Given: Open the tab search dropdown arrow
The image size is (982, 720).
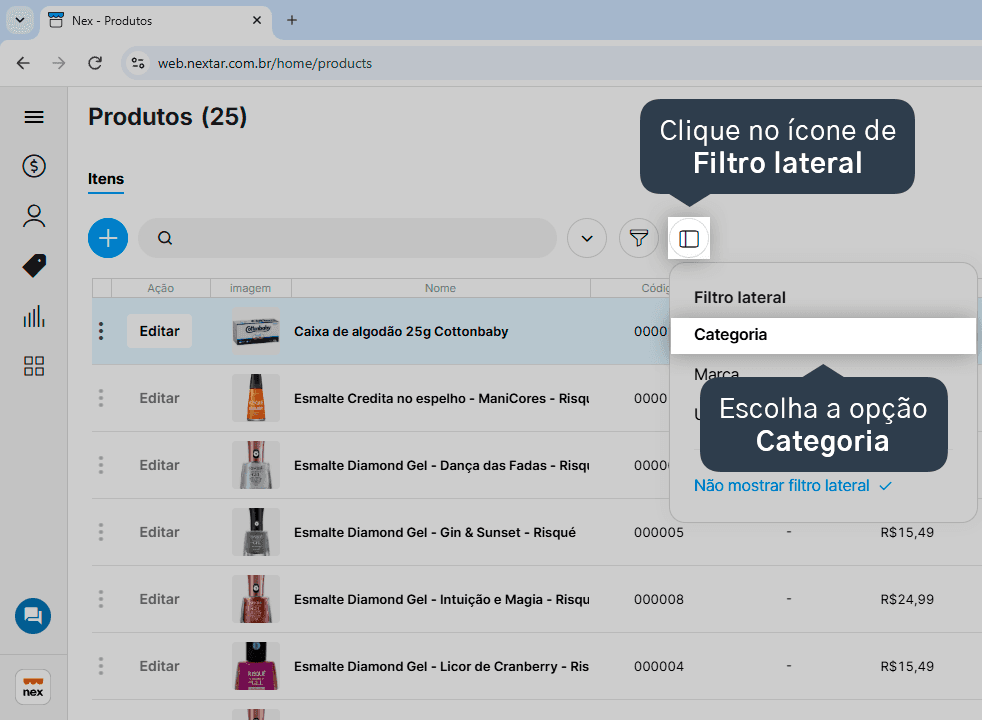Looking at the screenshot, I should pyautogui.click(x=20, y=20).
